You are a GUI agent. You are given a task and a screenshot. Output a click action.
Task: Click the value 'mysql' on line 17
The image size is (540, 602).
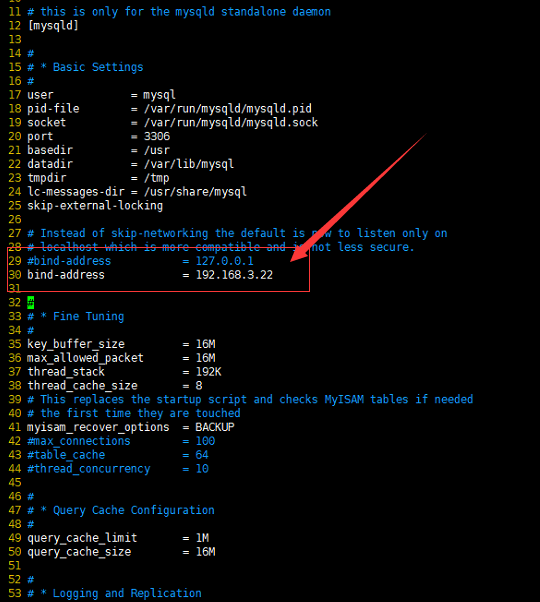(x=159, y=95)
